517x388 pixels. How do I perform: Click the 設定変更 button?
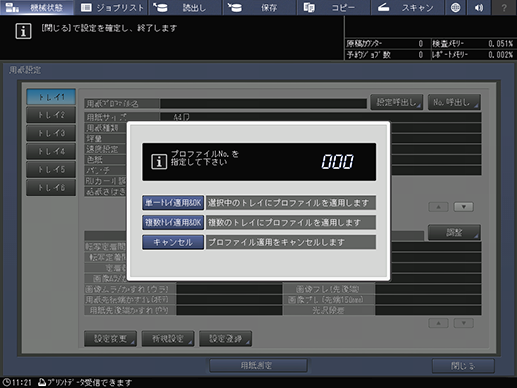coord(110,339)
